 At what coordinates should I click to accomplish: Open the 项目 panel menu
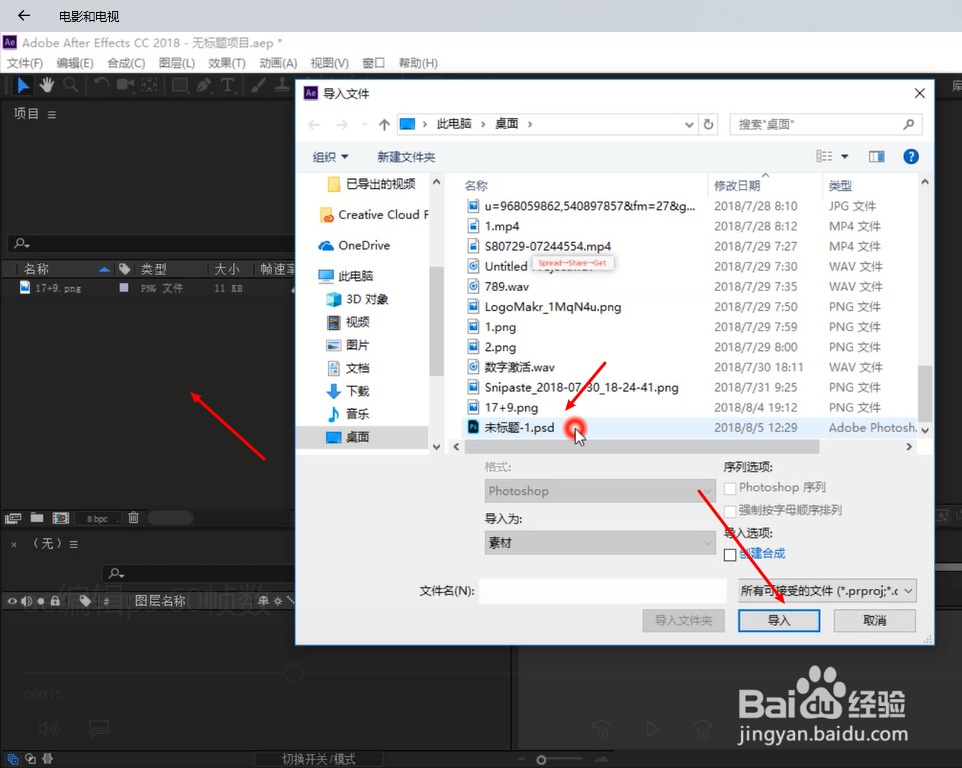point(52,115)
